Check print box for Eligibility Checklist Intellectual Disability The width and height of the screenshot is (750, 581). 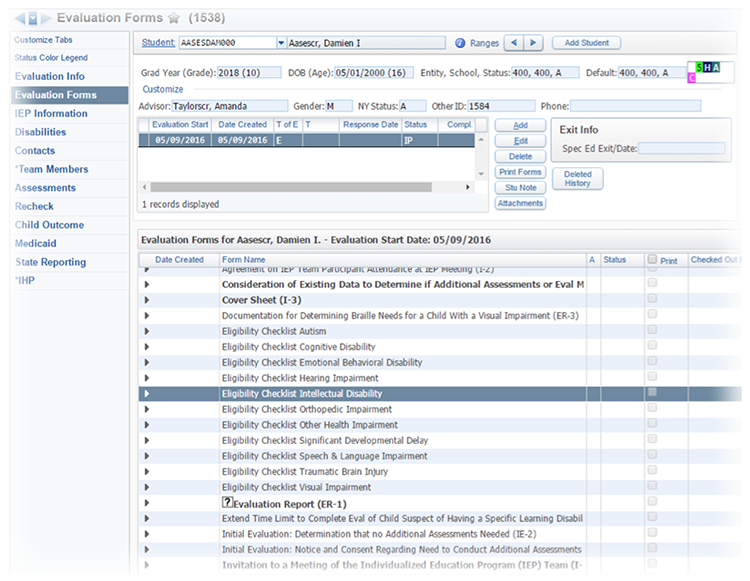click(652, 393)
